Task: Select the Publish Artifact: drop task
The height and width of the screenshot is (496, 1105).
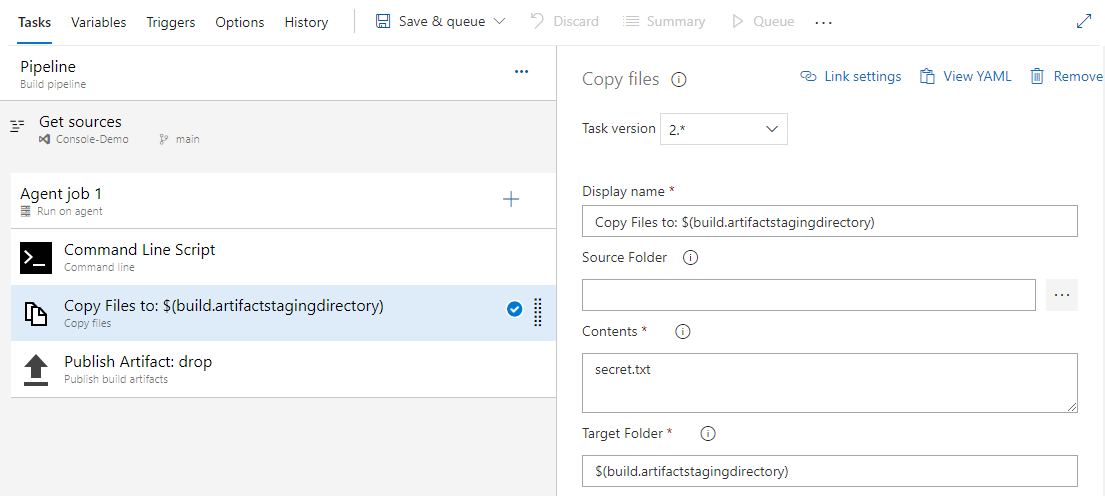Action: 283,369
